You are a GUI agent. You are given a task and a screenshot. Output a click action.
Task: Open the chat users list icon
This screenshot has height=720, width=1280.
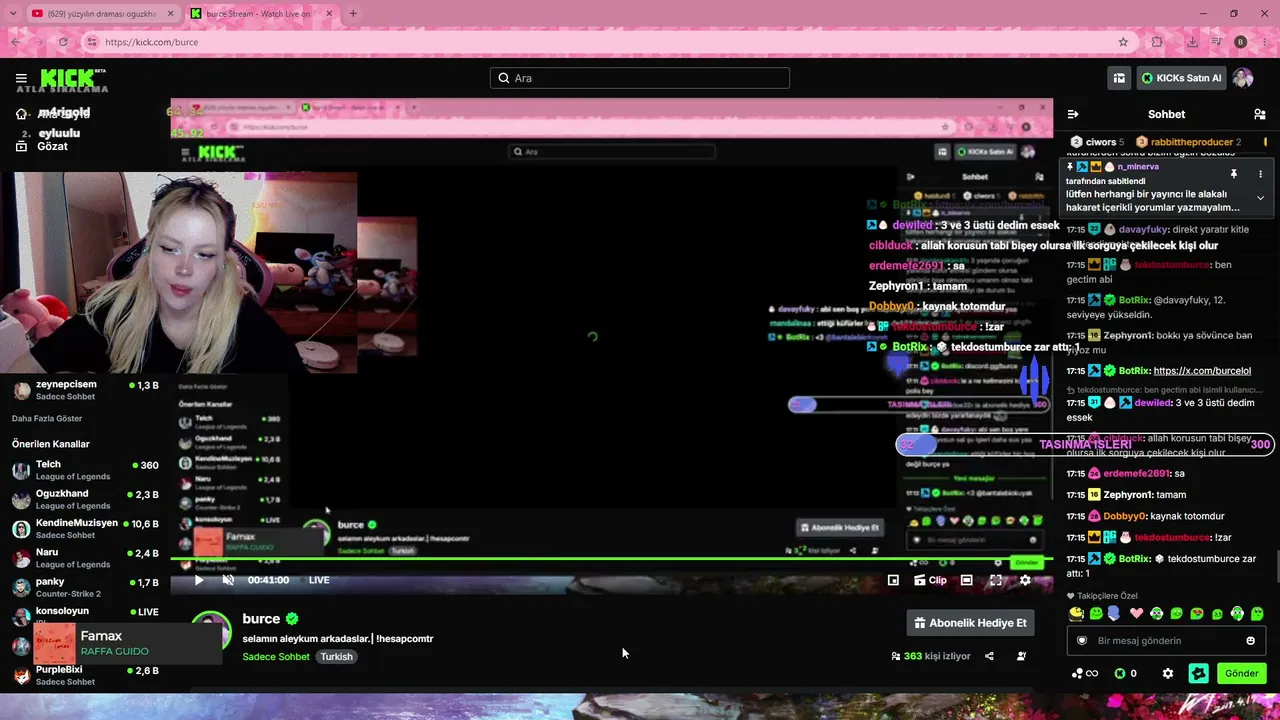pyautogui.click(x=1260, y=114)
